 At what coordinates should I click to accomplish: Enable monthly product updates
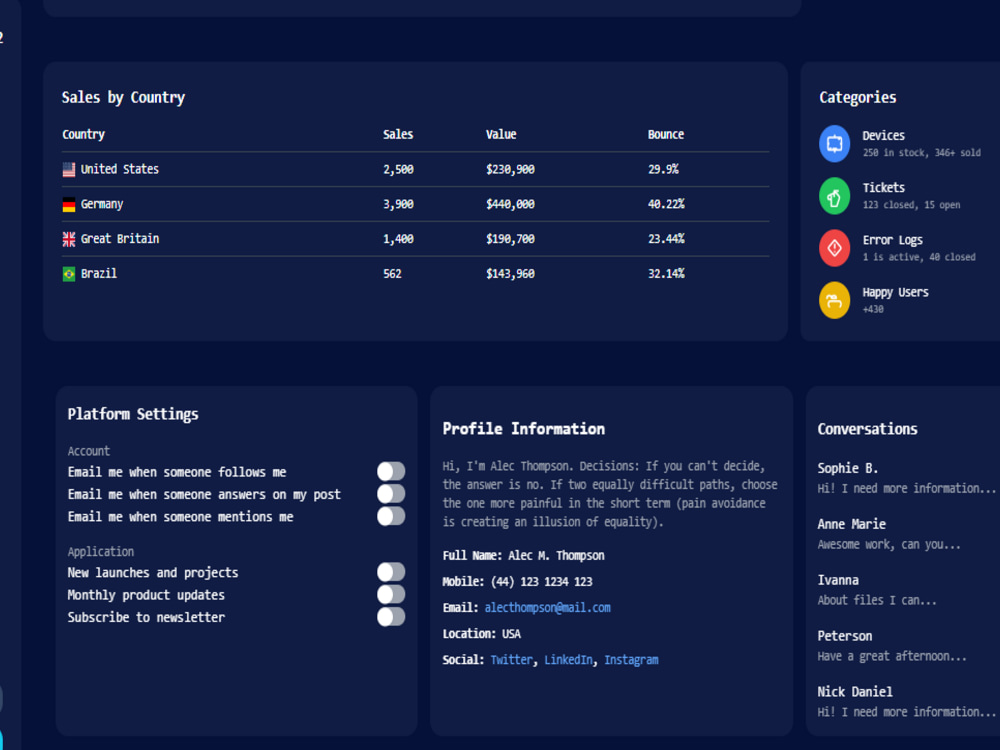390,594
